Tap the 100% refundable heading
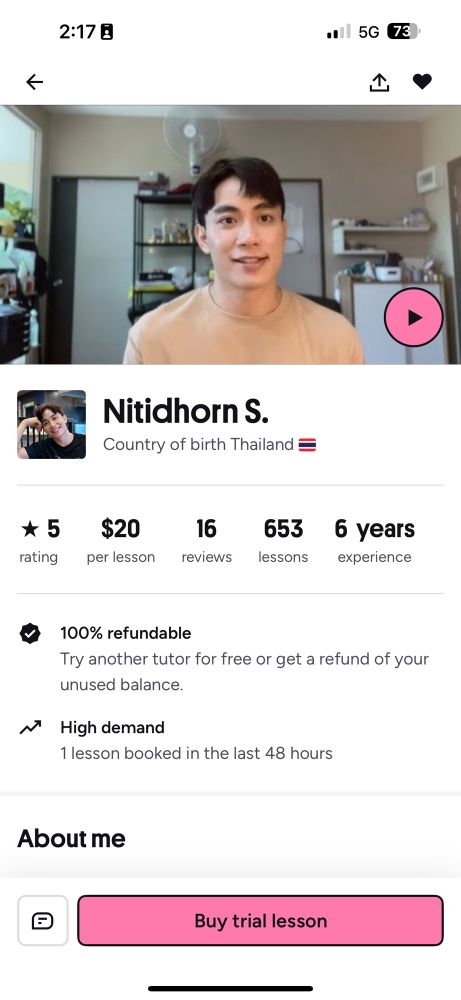The image size is (461, 1000). pos(126,633)
